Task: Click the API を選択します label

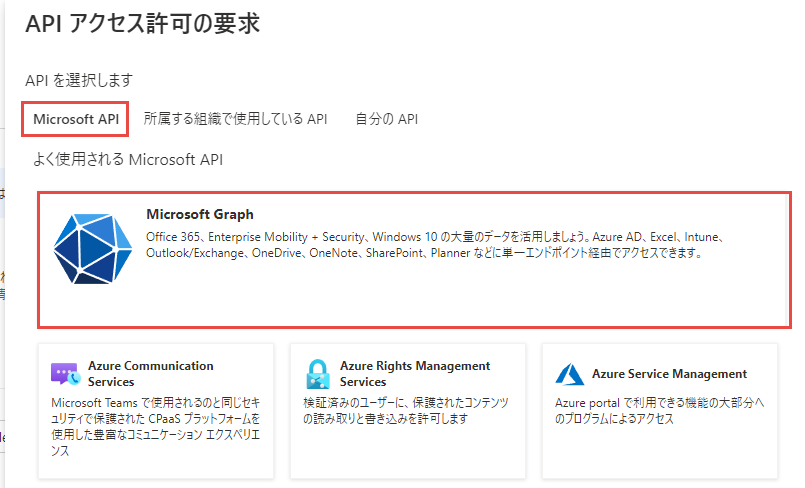Action: [x=79, y=80]
